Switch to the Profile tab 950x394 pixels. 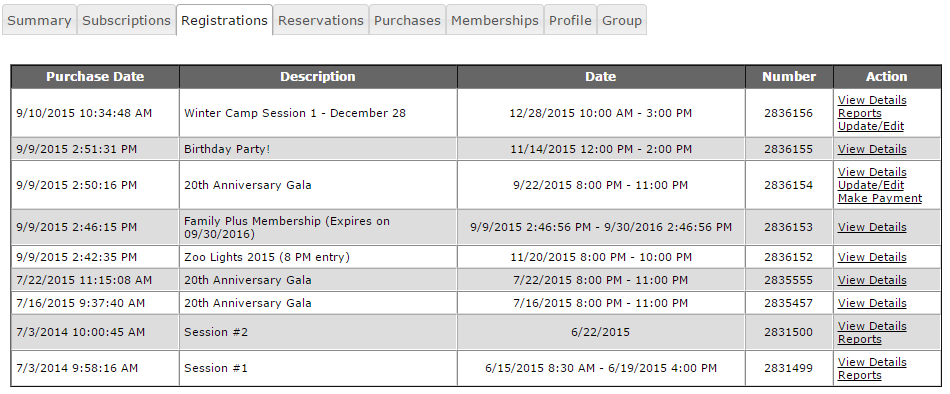tap(570, 20)
